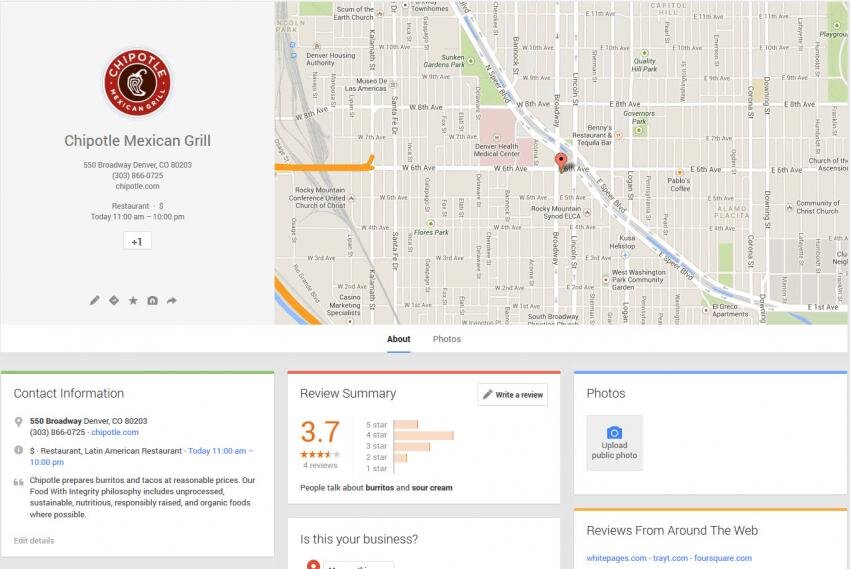
Task: Click the location pin icon in Contact Information
Action: [x=18, y=422]
